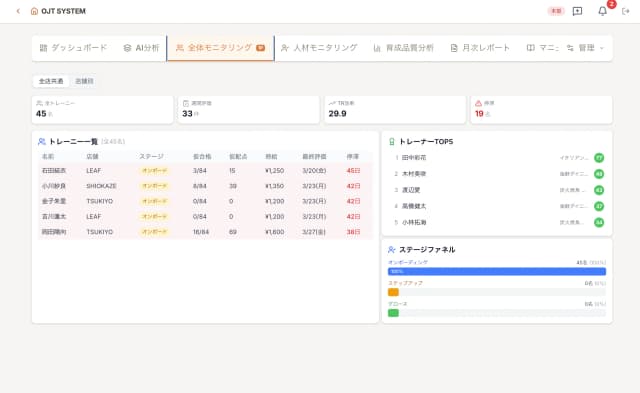The height and width of the screenshot is (393, 640).
Task: Click the ¥1,600 wage cell
Action: tap(274, 232)
